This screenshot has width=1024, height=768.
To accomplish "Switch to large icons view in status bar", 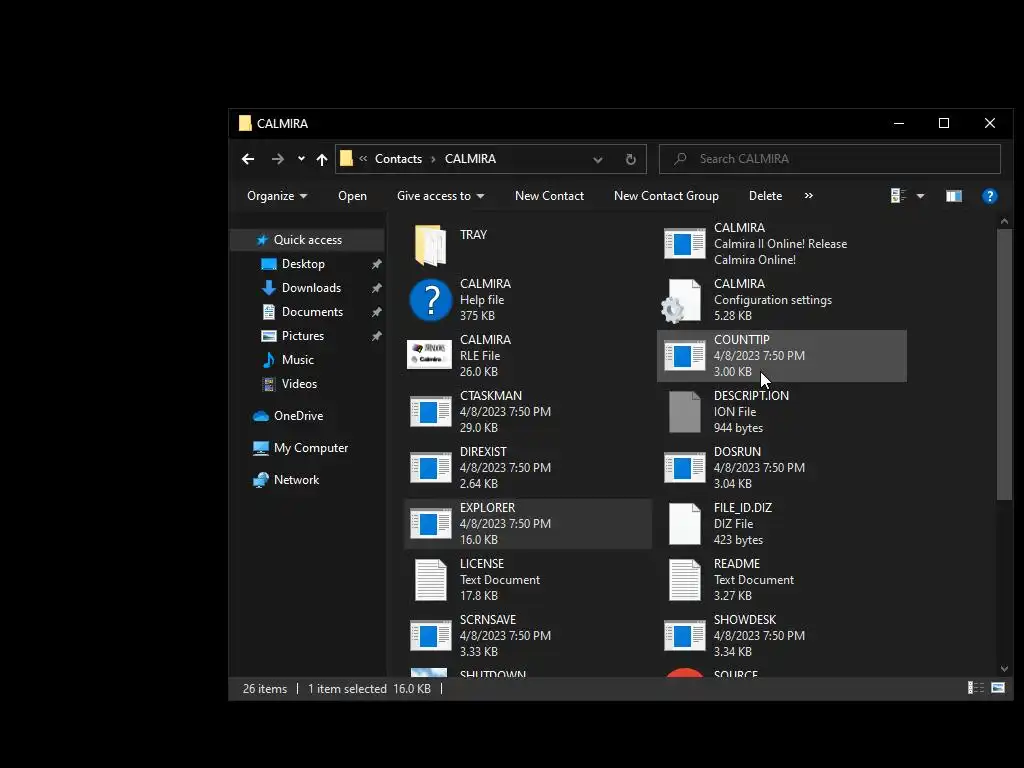I will [x=998, y=688].
